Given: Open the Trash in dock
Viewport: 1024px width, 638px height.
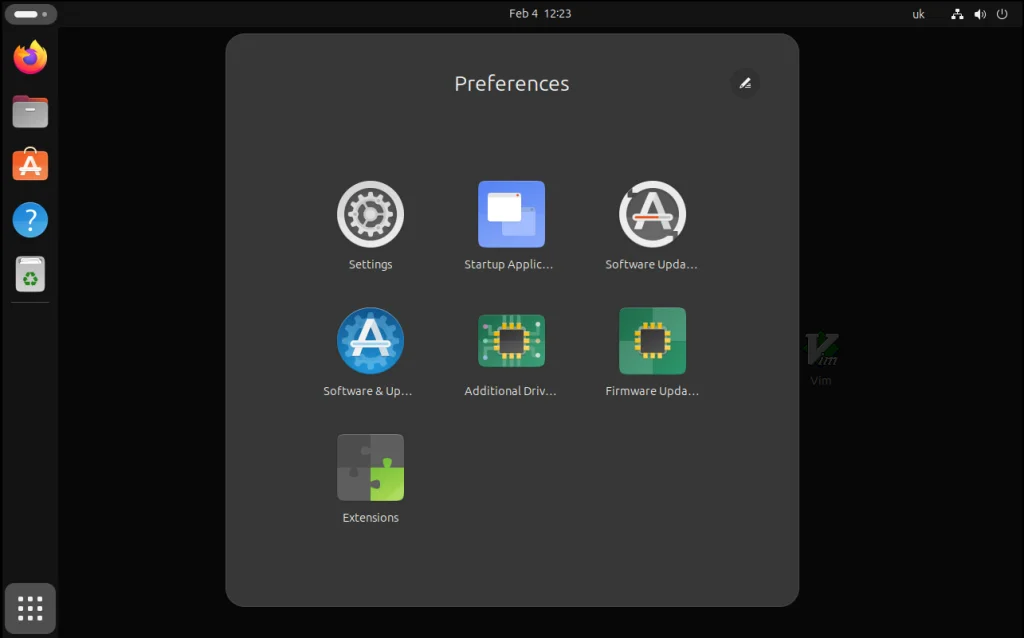Looking at the screenshot, I should (x=30, y=273).
